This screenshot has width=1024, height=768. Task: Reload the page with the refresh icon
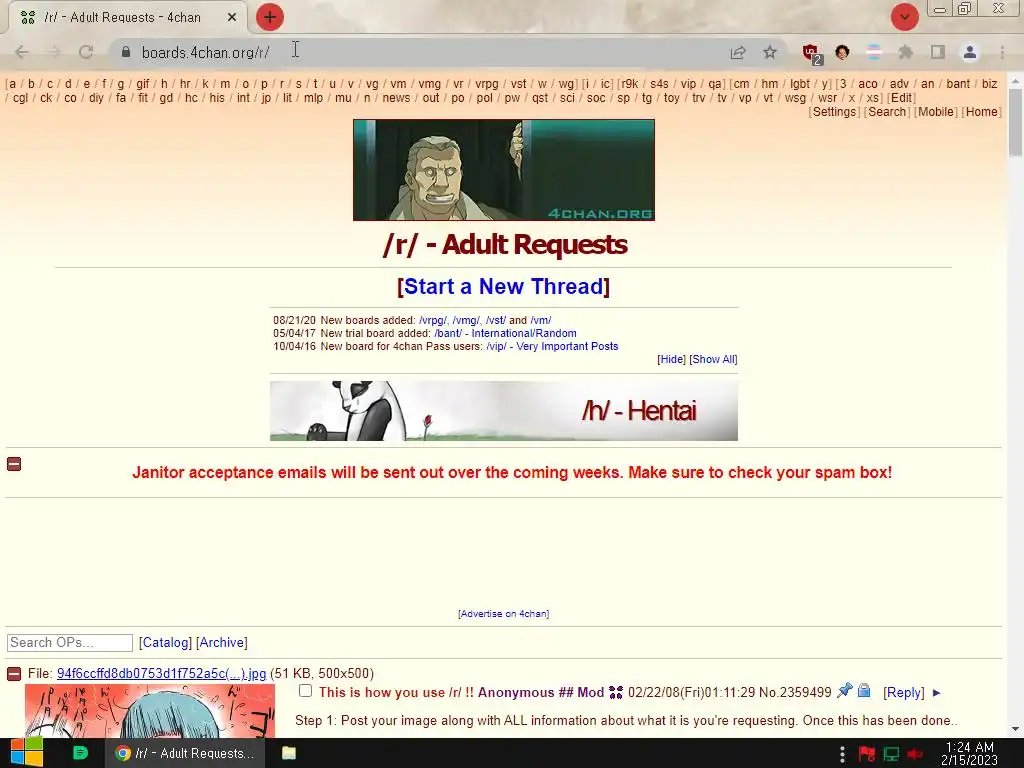[86, 52]
